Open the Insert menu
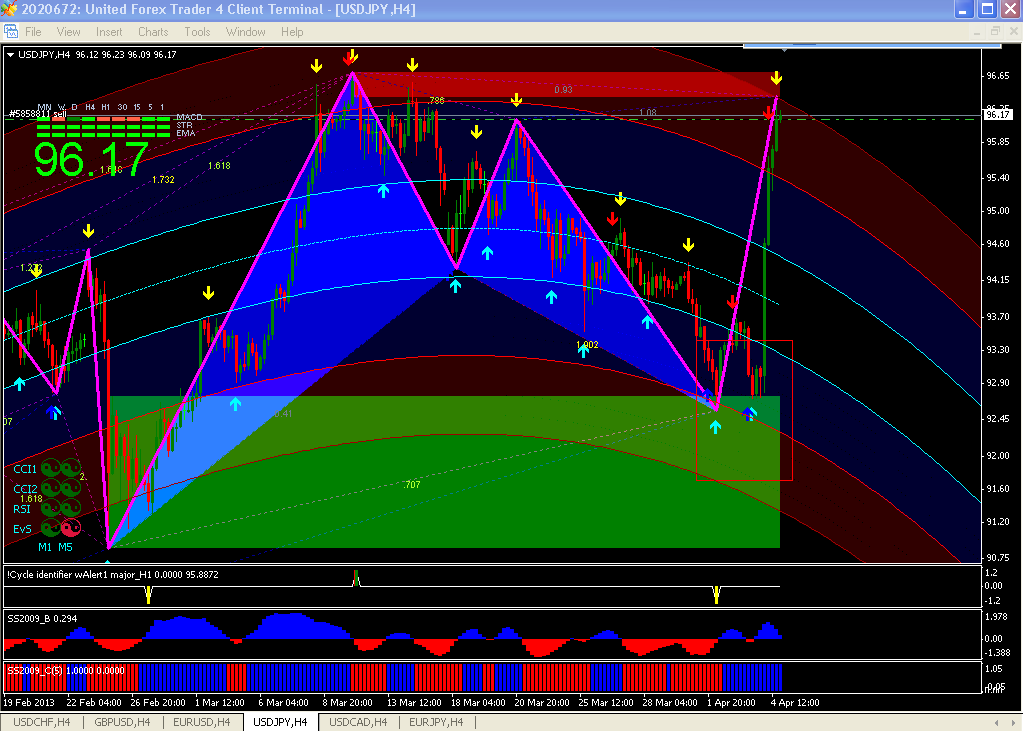The width and height of the screenshot is (1023, 731). coord(109,32)
